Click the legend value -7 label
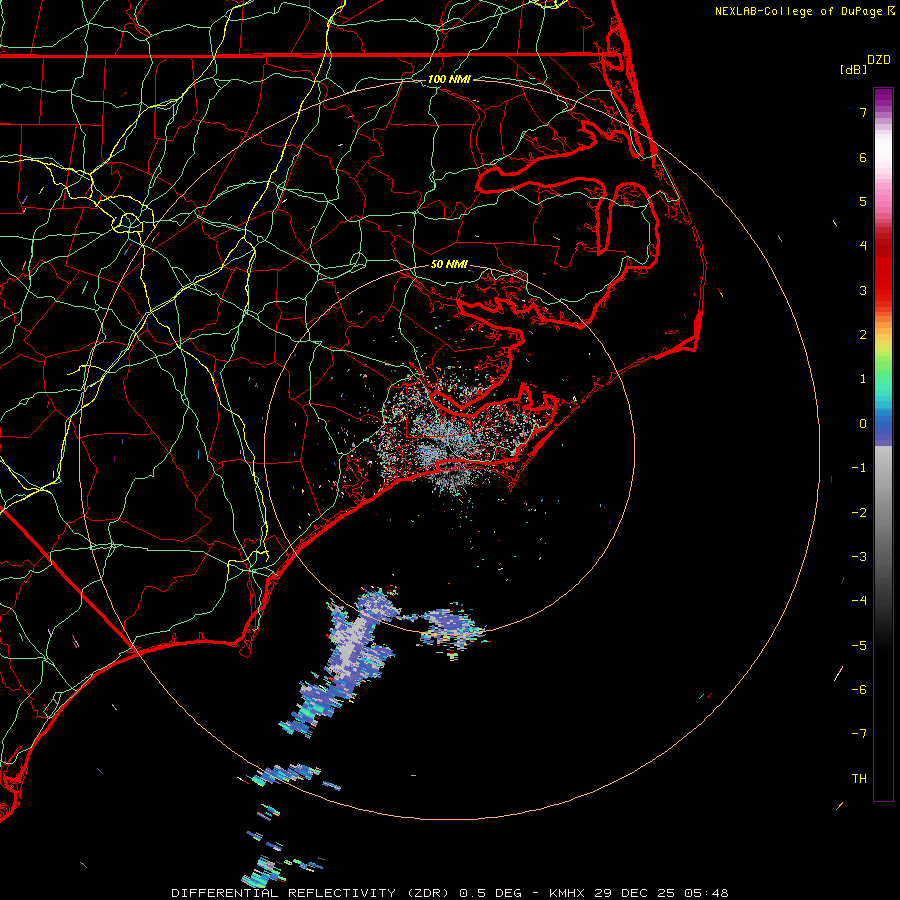This screenshot has height=900, width=900. click(x=859, y=734)
